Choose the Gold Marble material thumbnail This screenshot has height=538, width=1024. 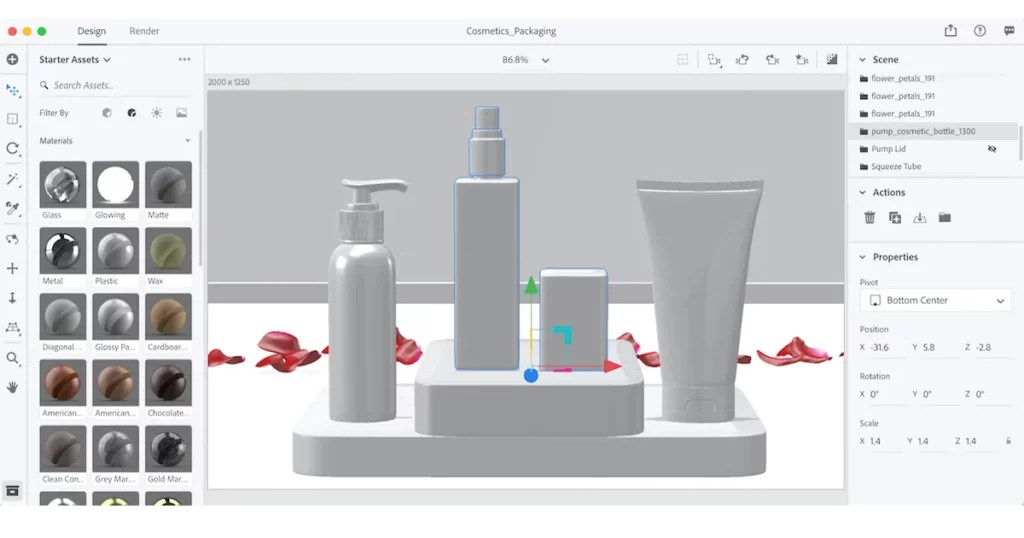pos(168,449)
